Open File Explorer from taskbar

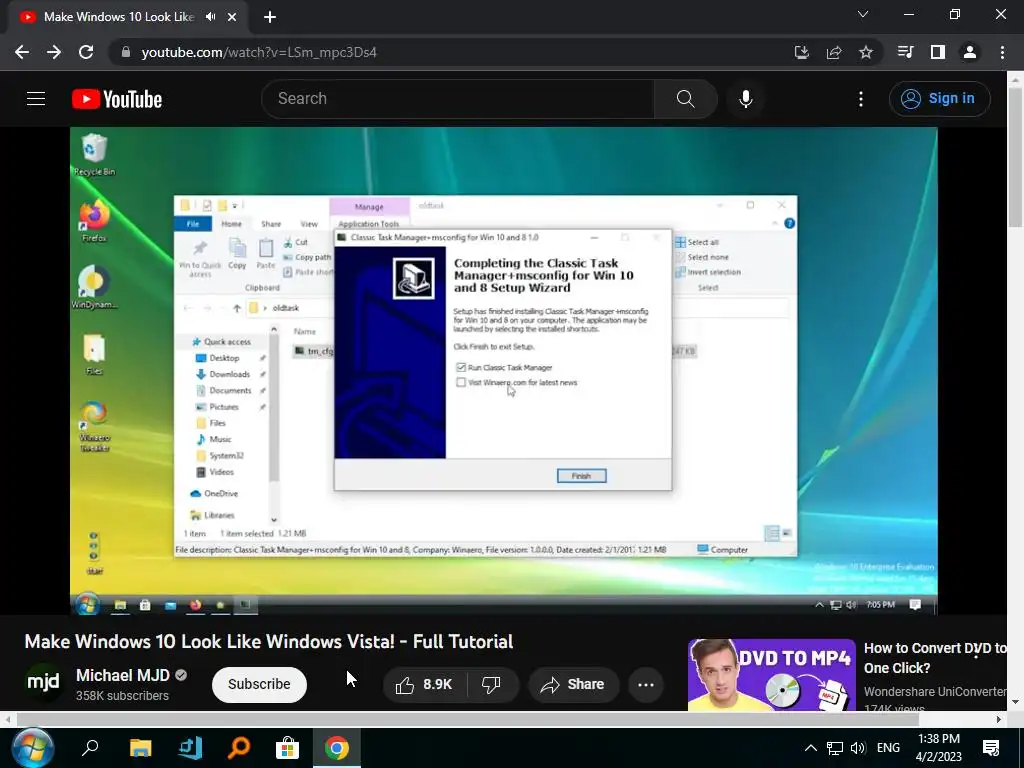[x=140, y=748]
